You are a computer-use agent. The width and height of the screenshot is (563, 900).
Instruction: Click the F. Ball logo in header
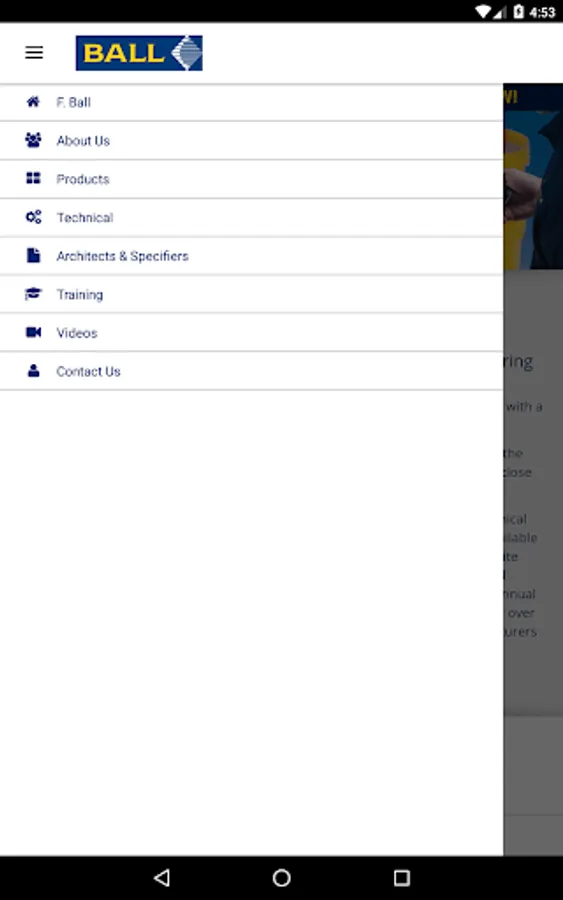[x=139, y=53]
